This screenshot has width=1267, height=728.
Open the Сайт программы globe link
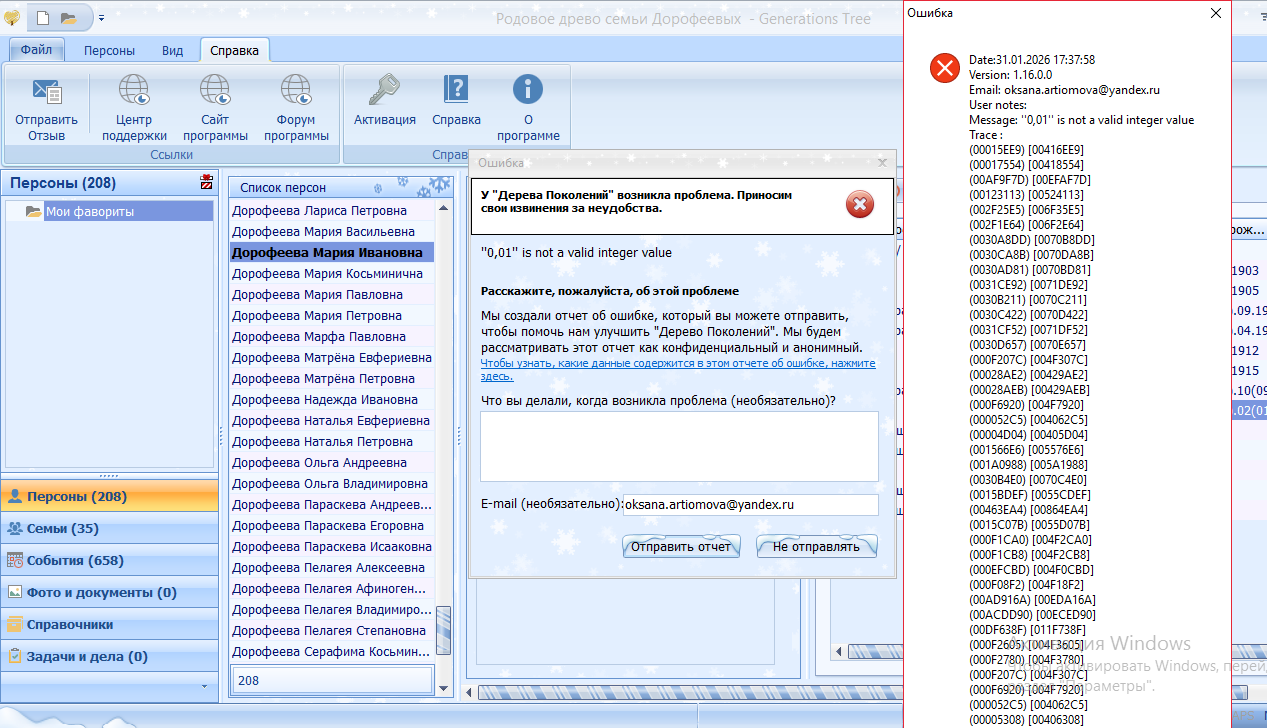215,92
